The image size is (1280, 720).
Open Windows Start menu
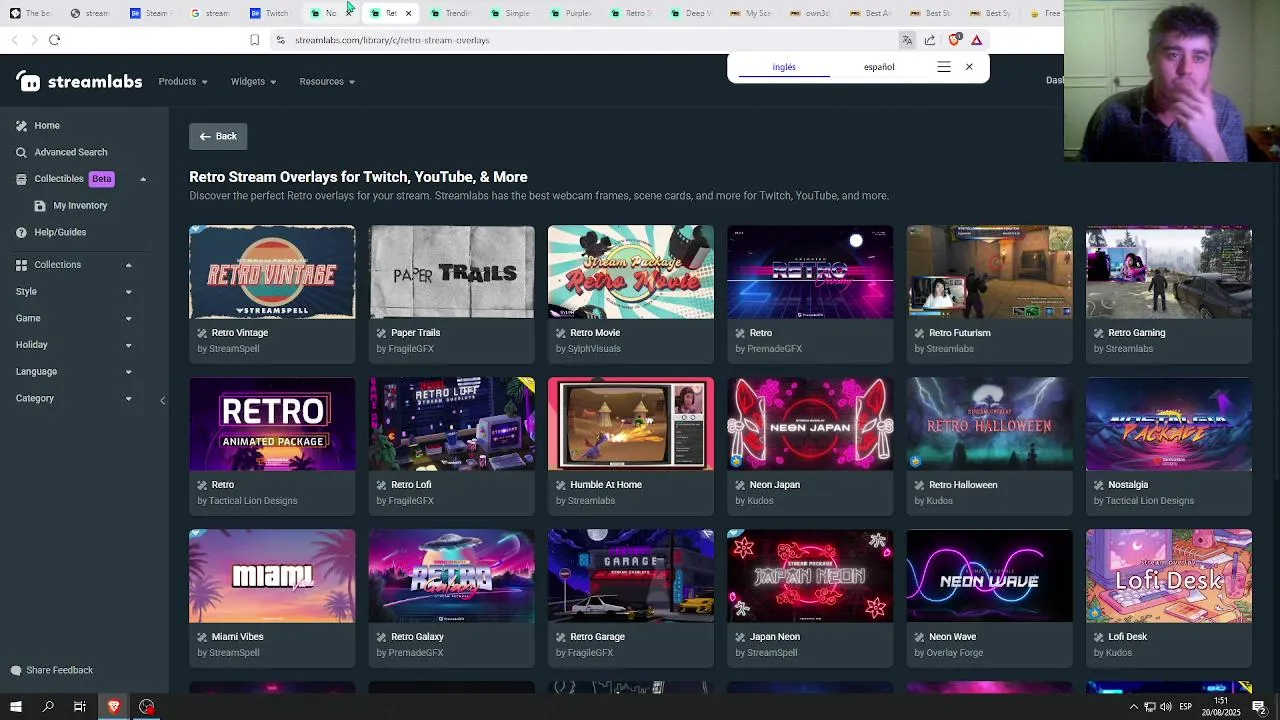click(x=15, y=707)
